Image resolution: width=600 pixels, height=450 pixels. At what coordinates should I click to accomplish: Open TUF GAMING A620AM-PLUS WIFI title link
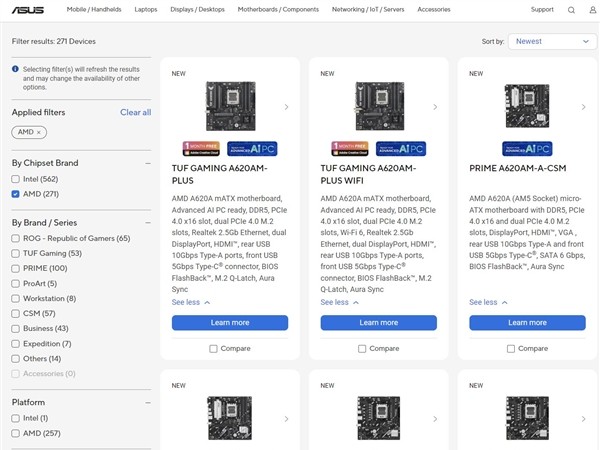[x=368, y=174]
